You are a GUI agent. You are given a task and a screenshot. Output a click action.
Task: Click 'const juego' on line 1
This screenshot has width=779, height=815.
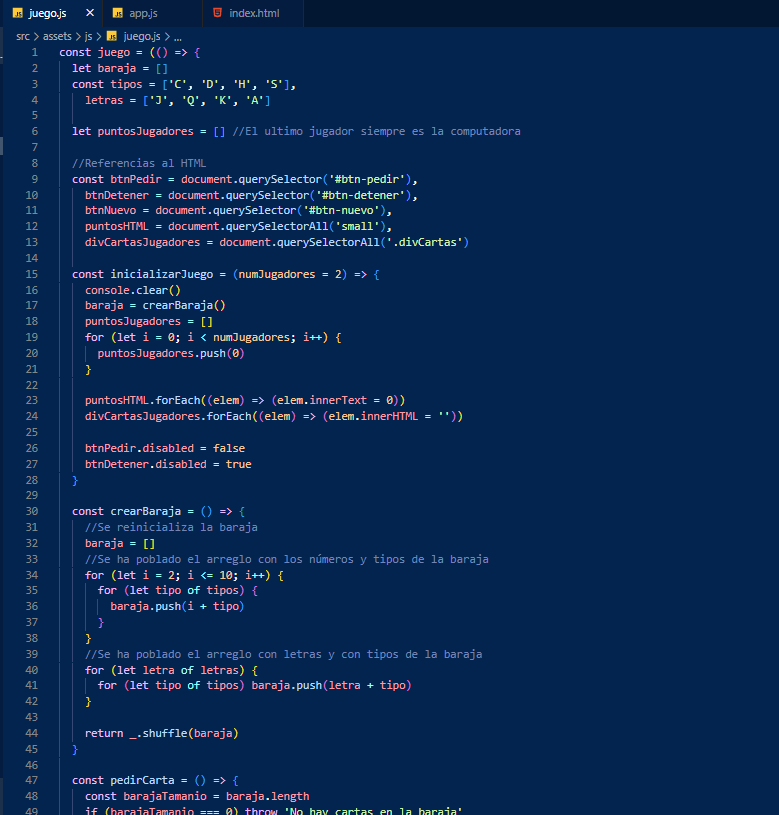tap(95, 52)
